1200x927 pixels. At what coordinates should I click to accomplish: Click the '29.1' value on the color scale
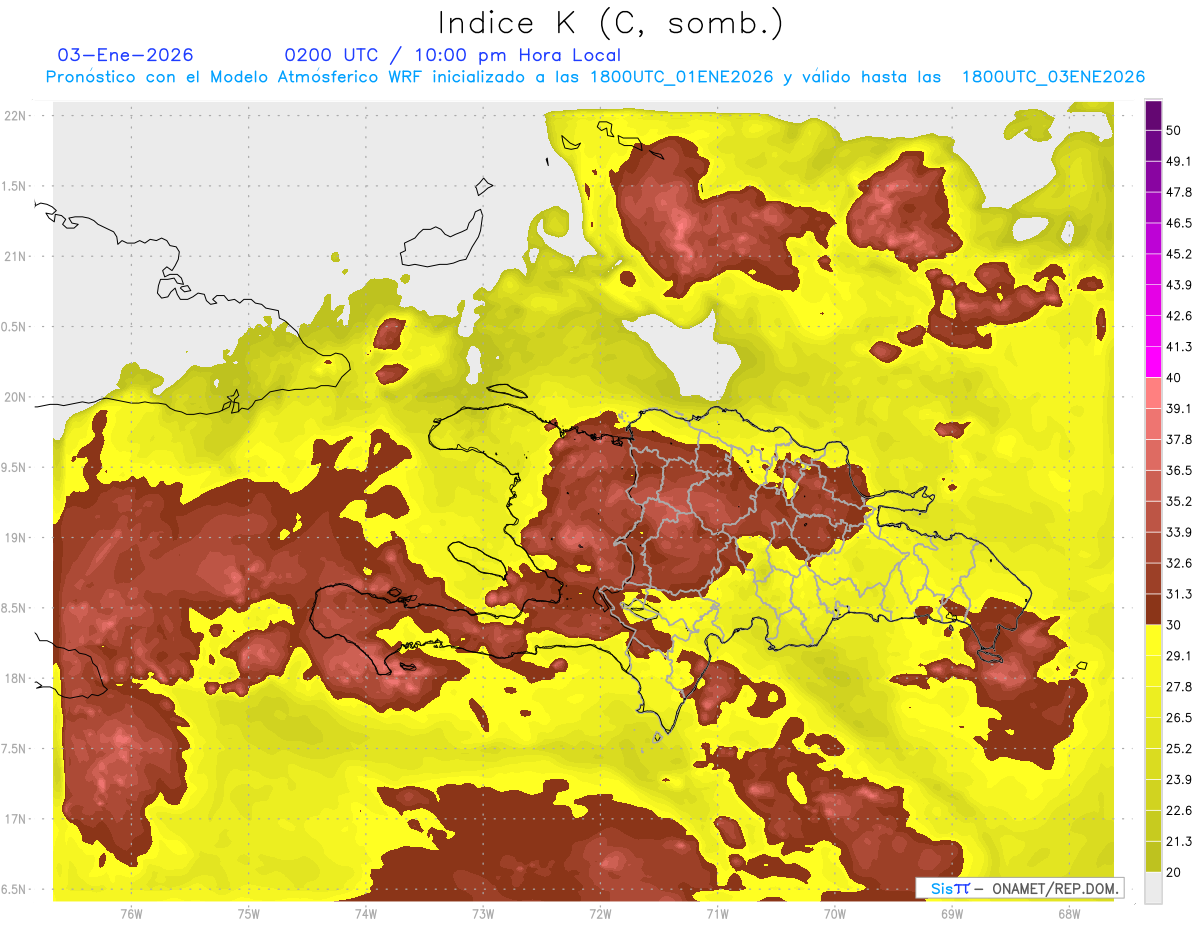coord(1179,656)
